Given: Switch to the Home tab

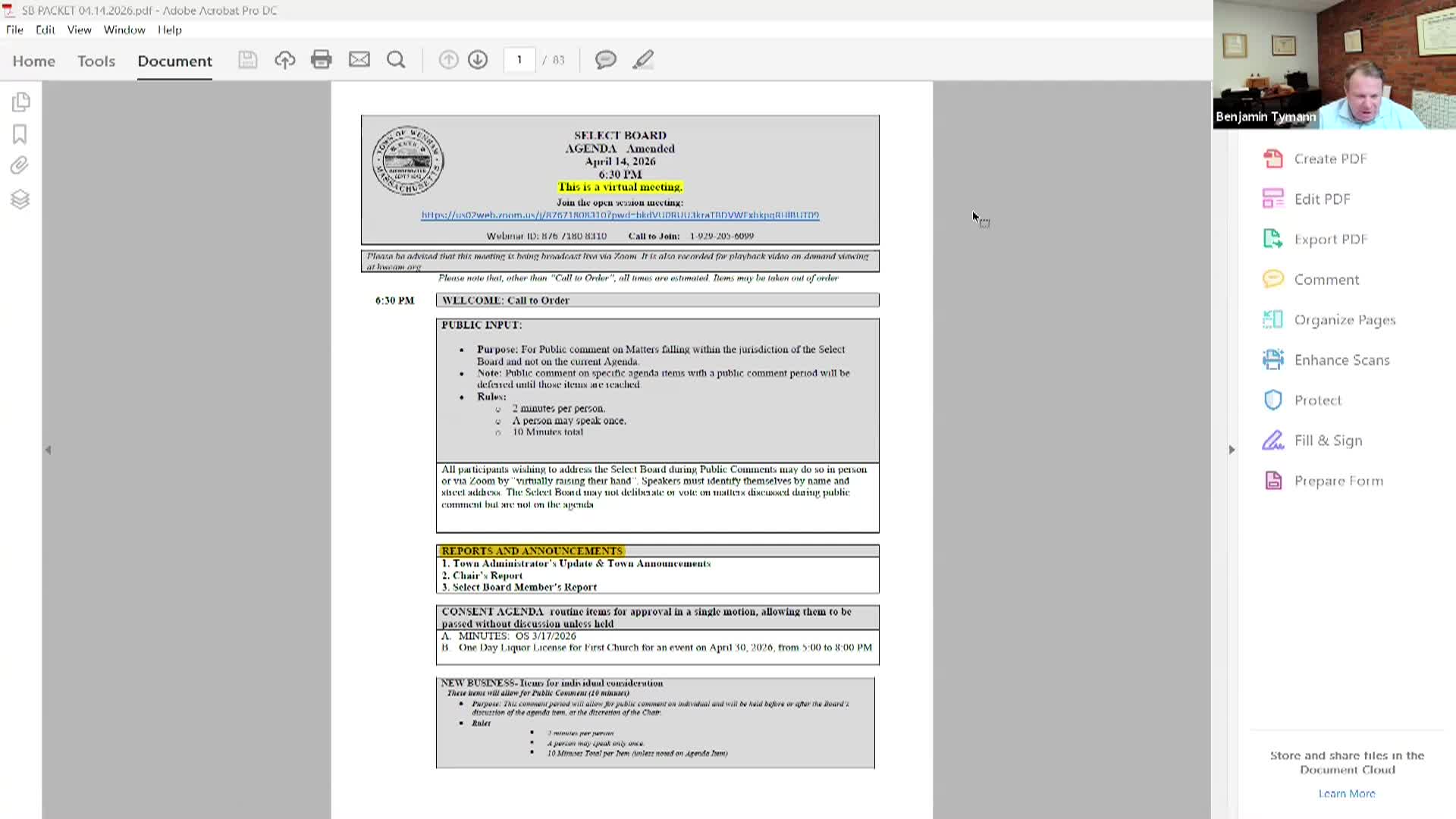Looking at the screenshot, I should pos(34,61).
